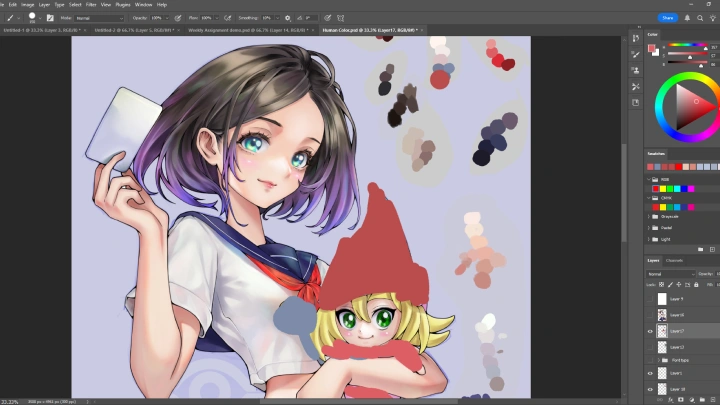Open the layer blend mode dropdown
Viewport: 720px width, 405px height.
(671, 274)
